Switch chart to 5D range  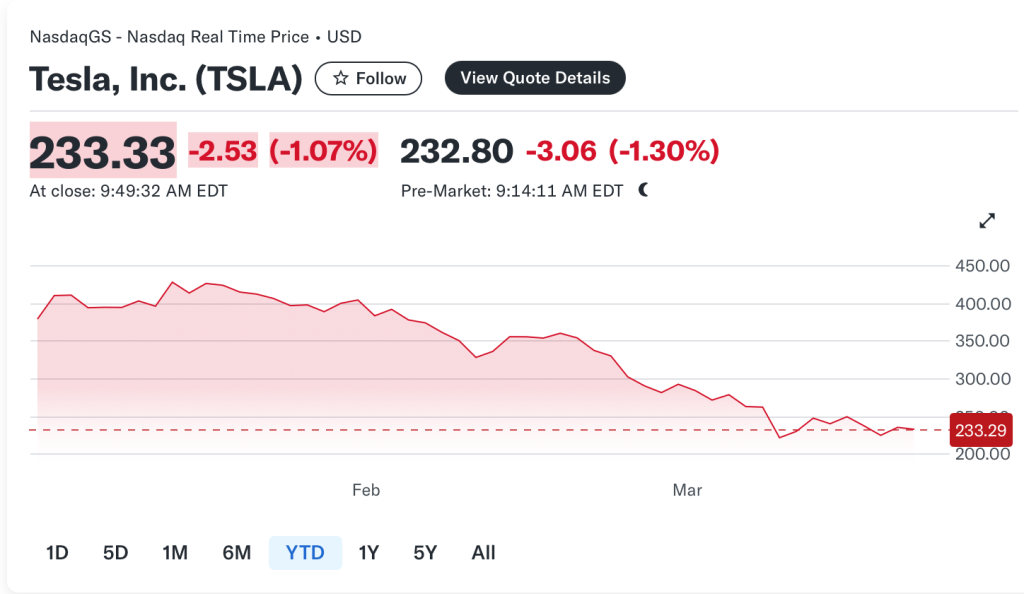(116, 552)
